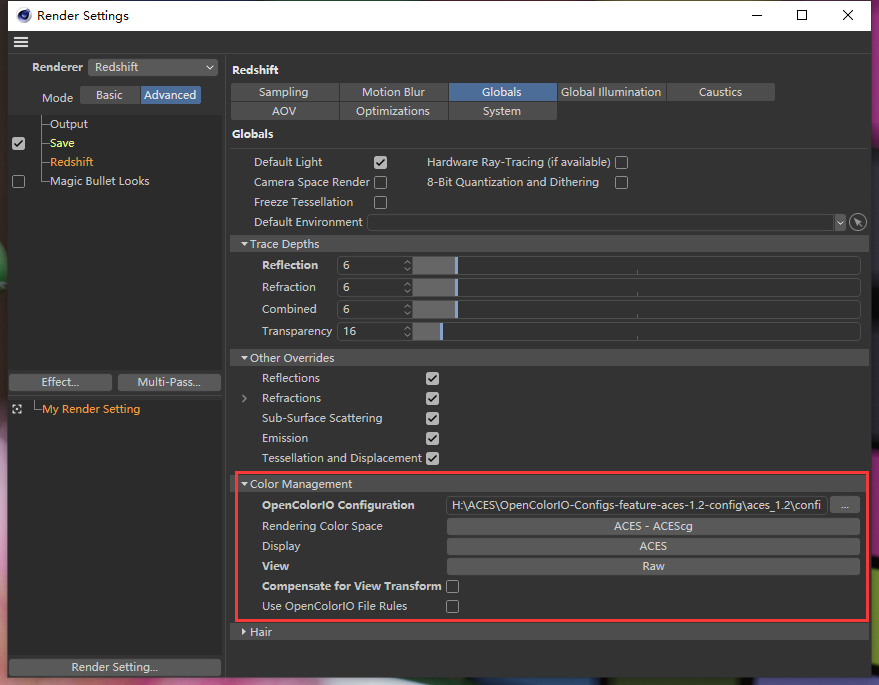Screen dimensions: 879x685
Task: Click the Cinema 4D app icon in title bar
Action: point(24,15)
